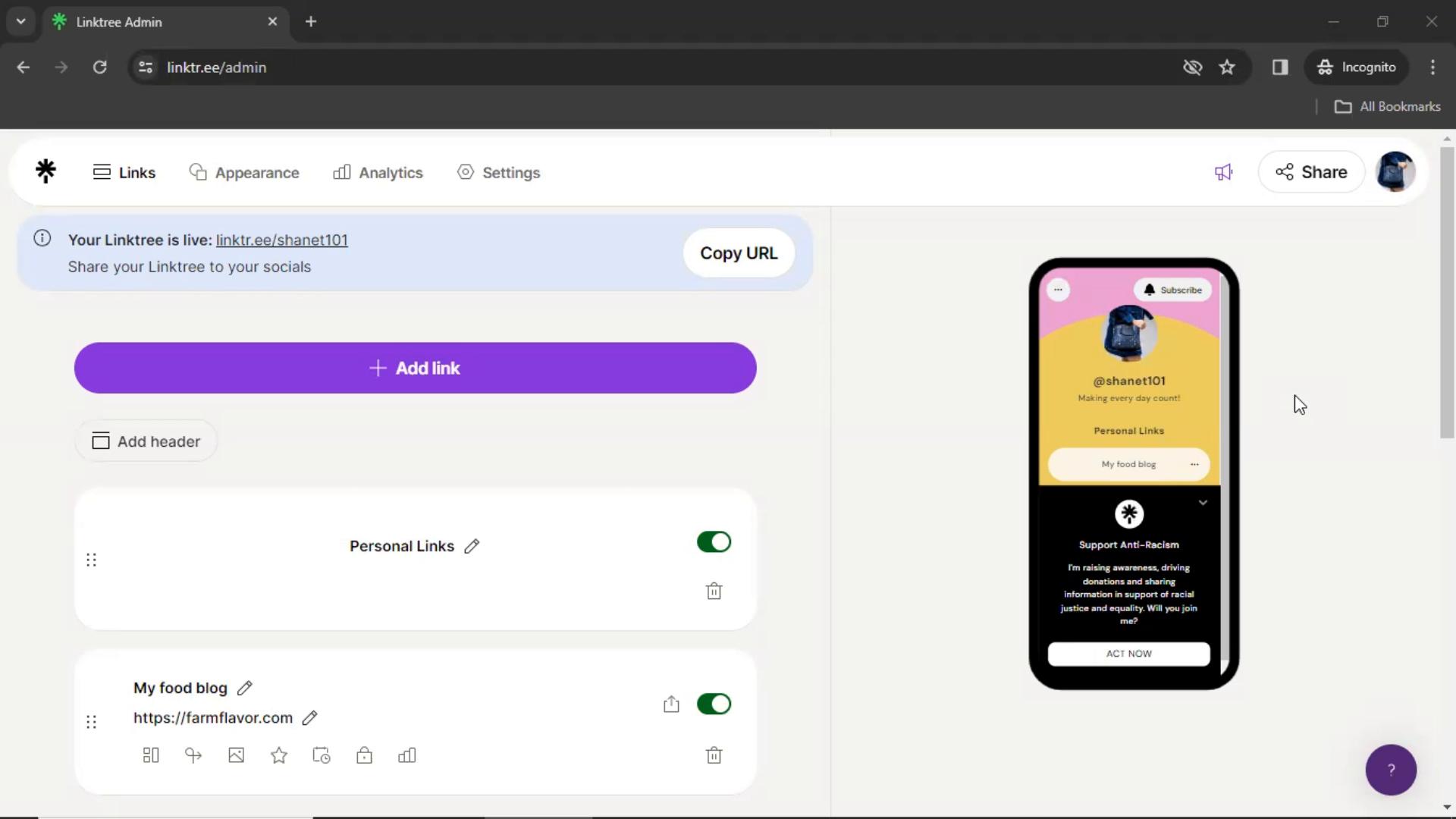Screen dimensions: 1456x819
Task: Click the star/highlight icon on food blog
Action: point(279,755)
